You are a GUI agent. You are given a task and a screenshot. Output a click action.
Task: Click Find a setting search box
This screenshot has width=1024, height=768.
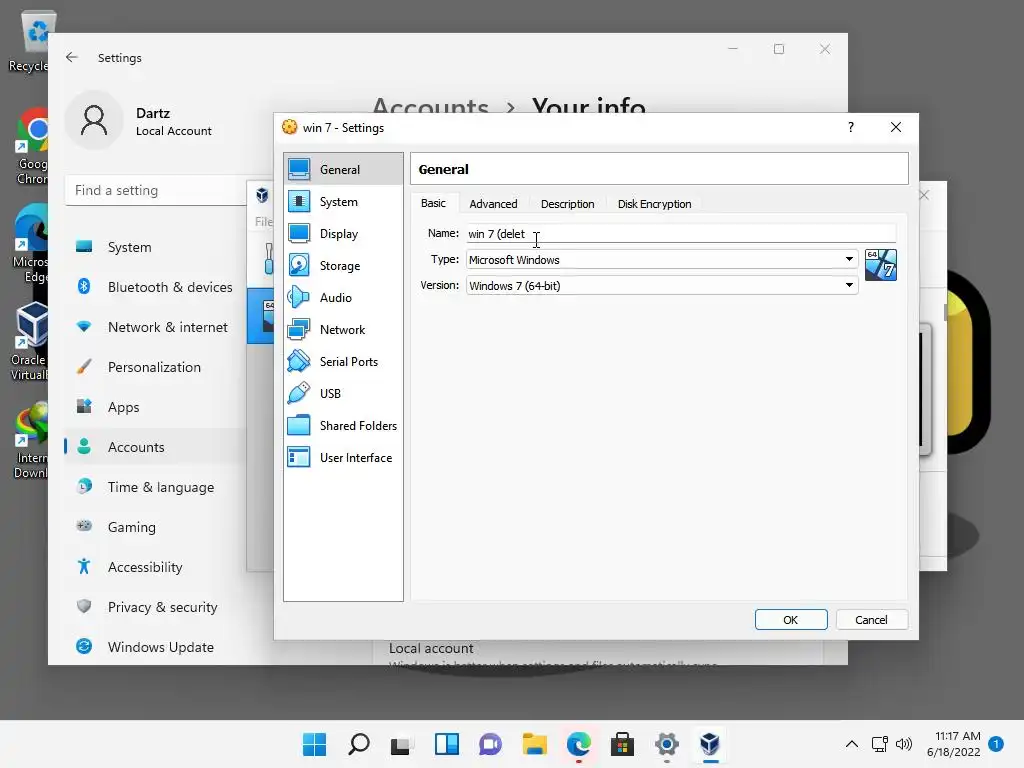click(157, 190)
